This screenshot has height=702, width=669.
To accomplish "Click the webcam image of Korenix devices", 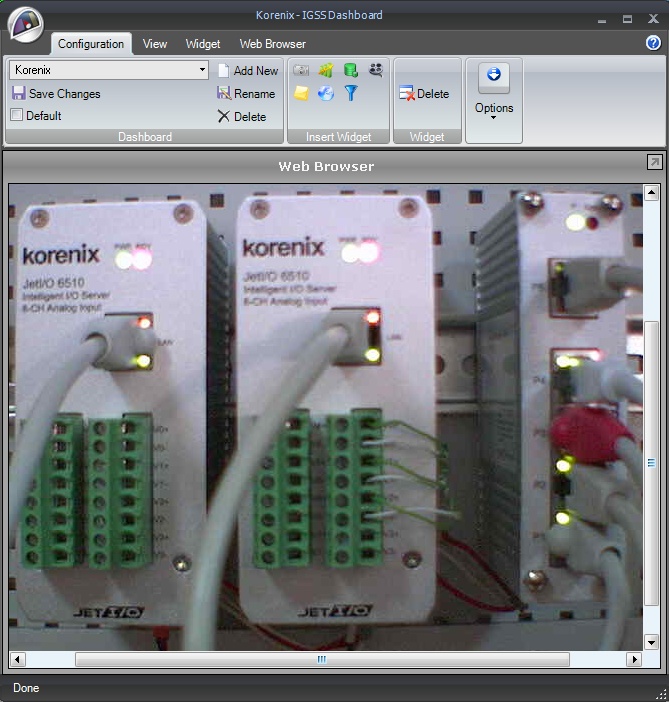I will pyautogui.click(x=326, y=417).
